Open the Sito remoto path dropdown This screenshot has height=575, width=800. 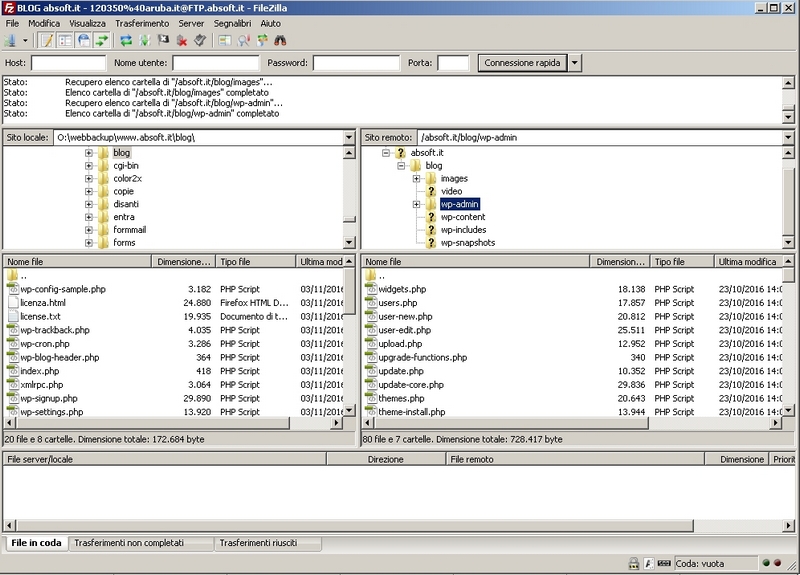pyautogui.click(x=788, y=137)
